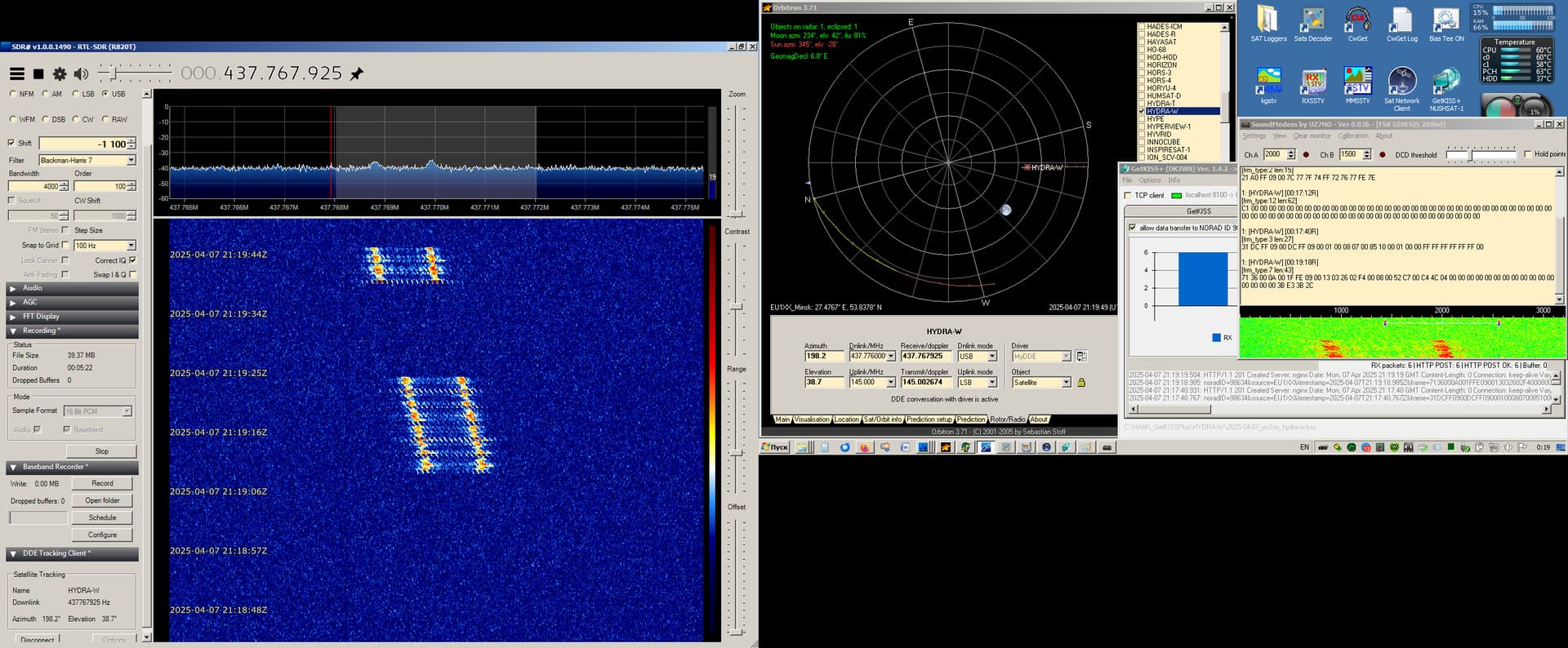Screen dimensions: 1568x648
Task: Click the pin icon beside the frequency
Action: click(357, 73)
